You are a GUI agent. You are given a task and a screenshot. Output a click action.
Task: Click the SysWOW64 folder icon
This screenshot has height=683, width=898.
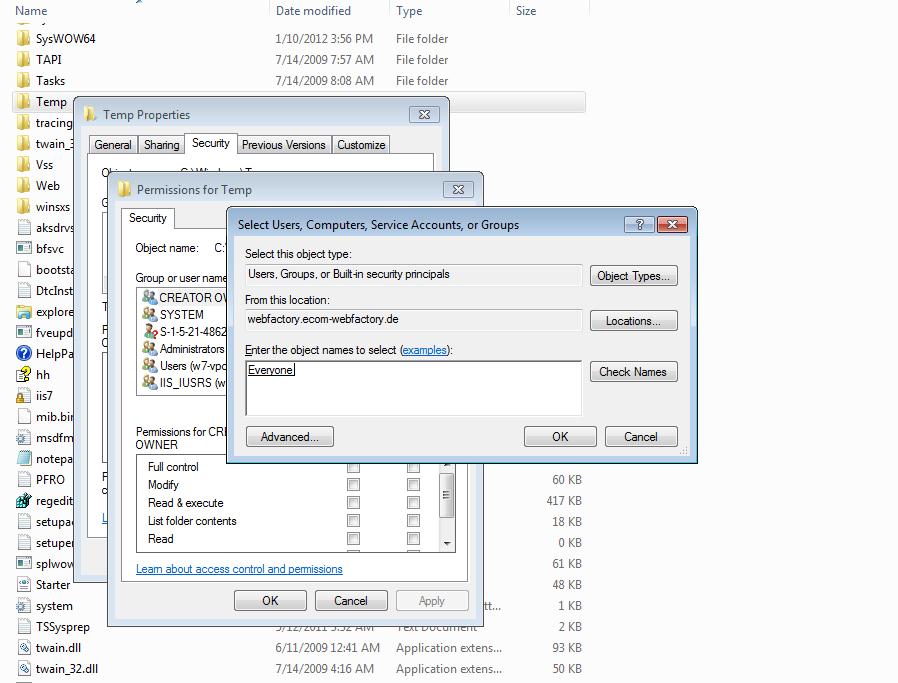pyautogui.click(x=24, y=39)
